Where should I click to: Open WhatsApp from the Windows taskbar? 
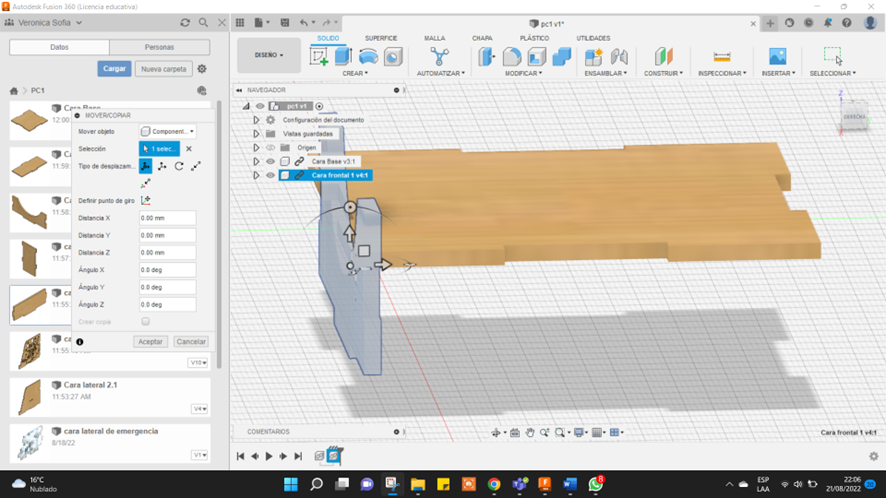(x=596, y=485)
